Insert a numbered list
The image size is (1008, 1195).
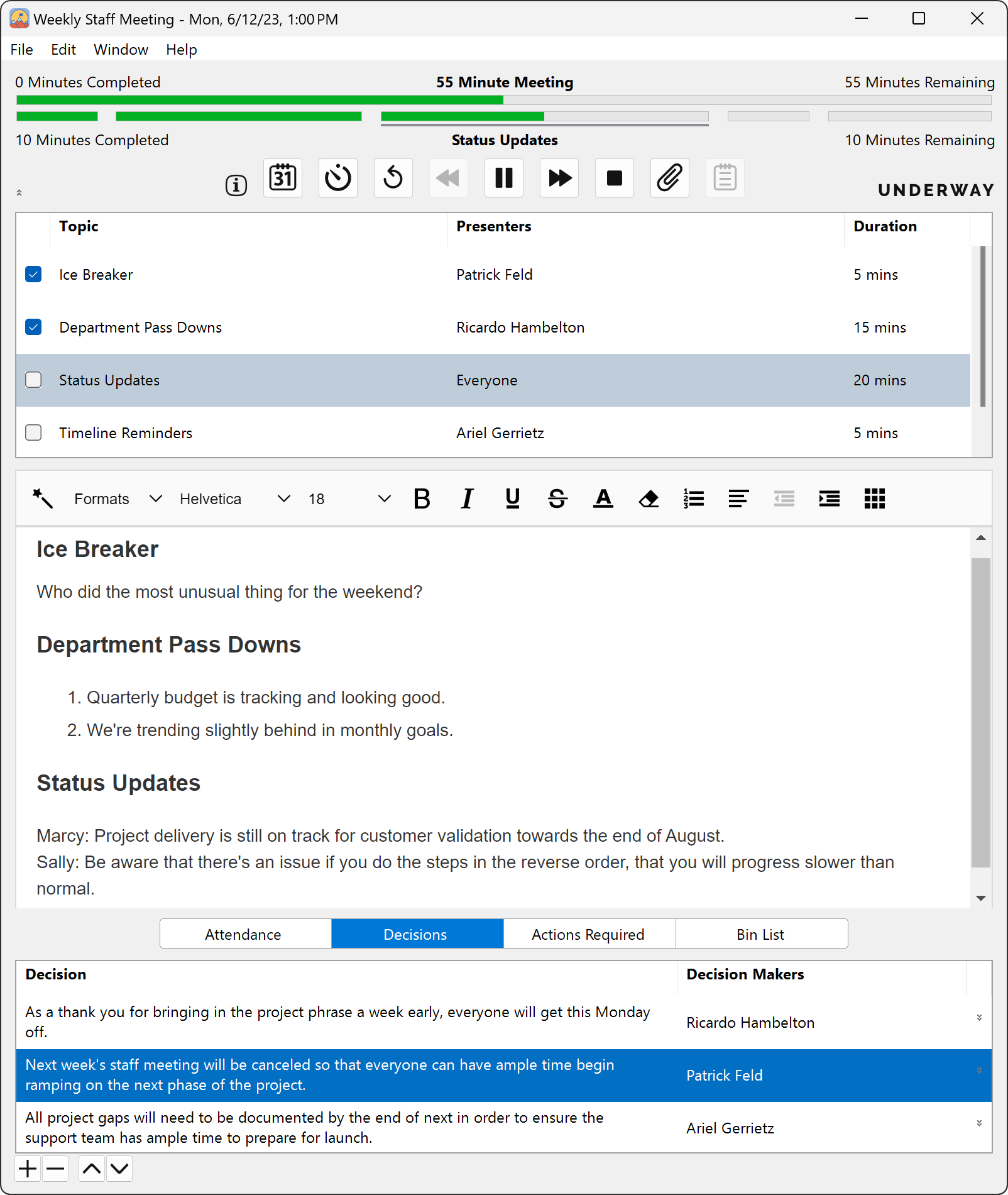[694, 499]
